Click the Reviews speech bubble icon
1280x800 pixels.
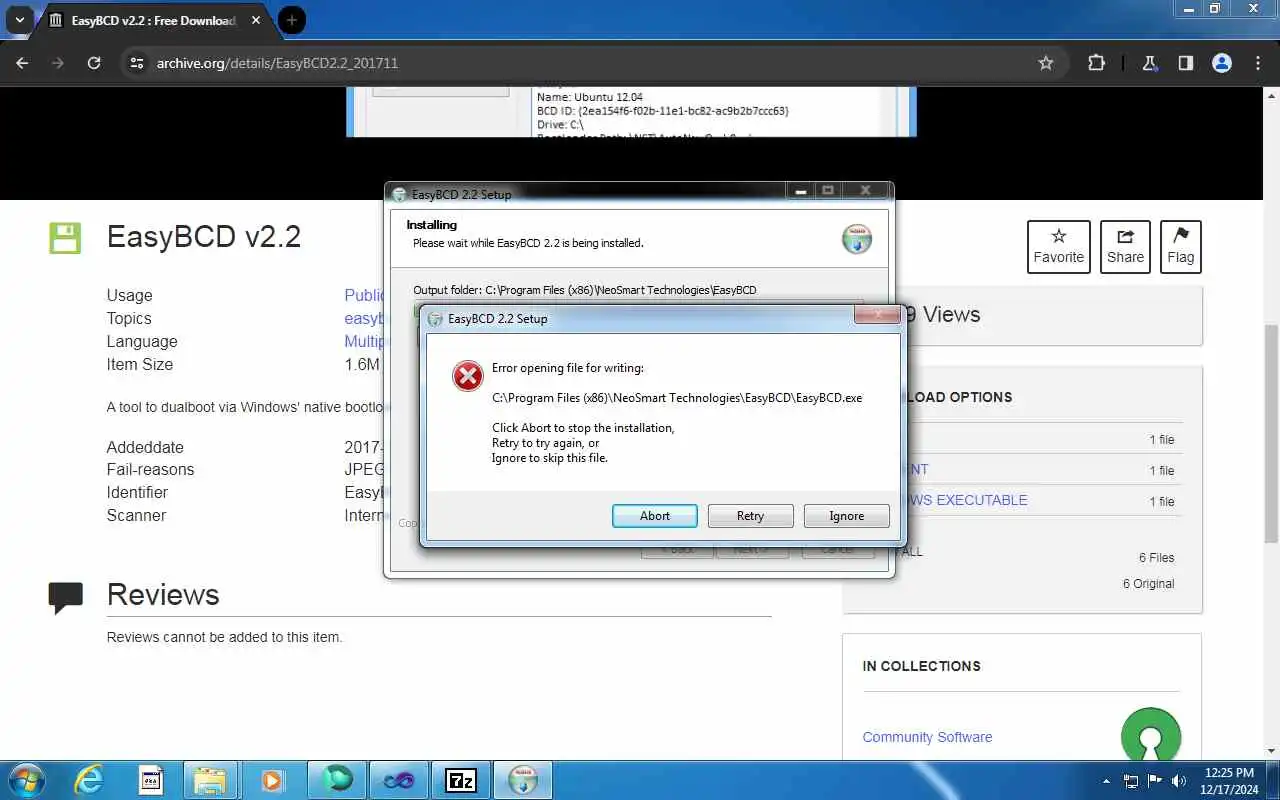66,597
